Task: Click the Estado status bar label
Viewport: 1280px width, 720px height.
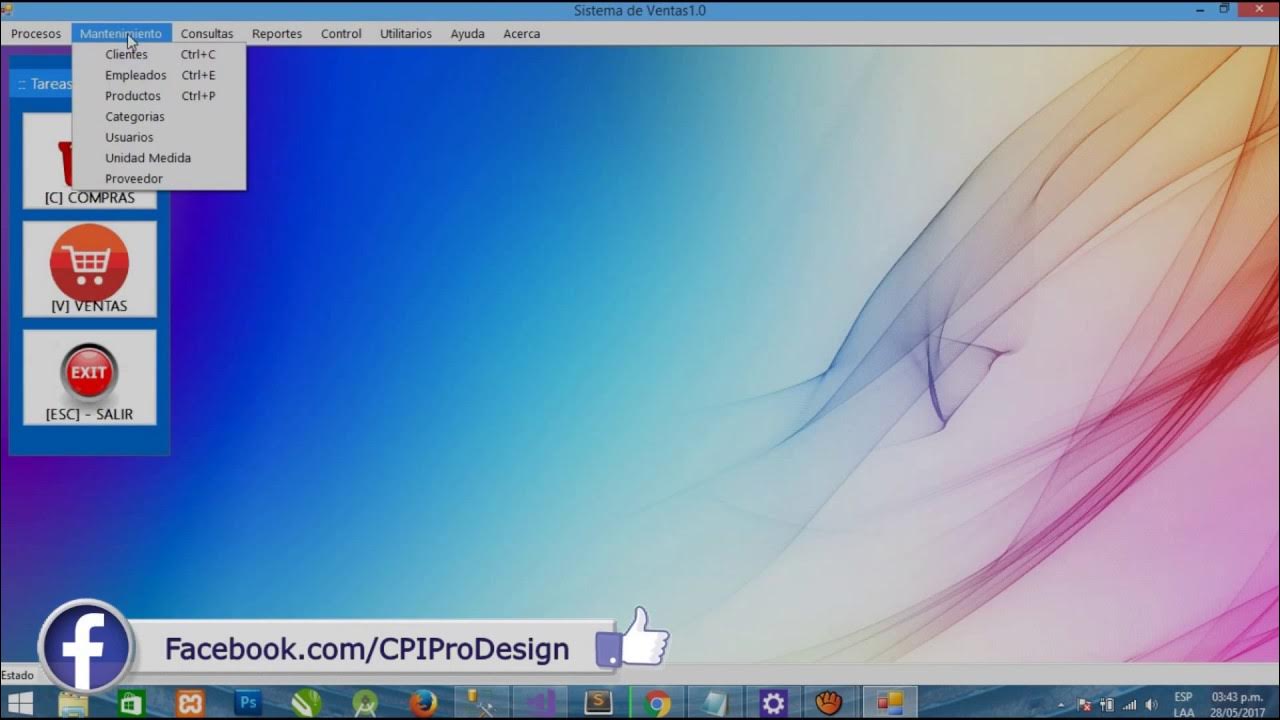Action: pos(17,675)
